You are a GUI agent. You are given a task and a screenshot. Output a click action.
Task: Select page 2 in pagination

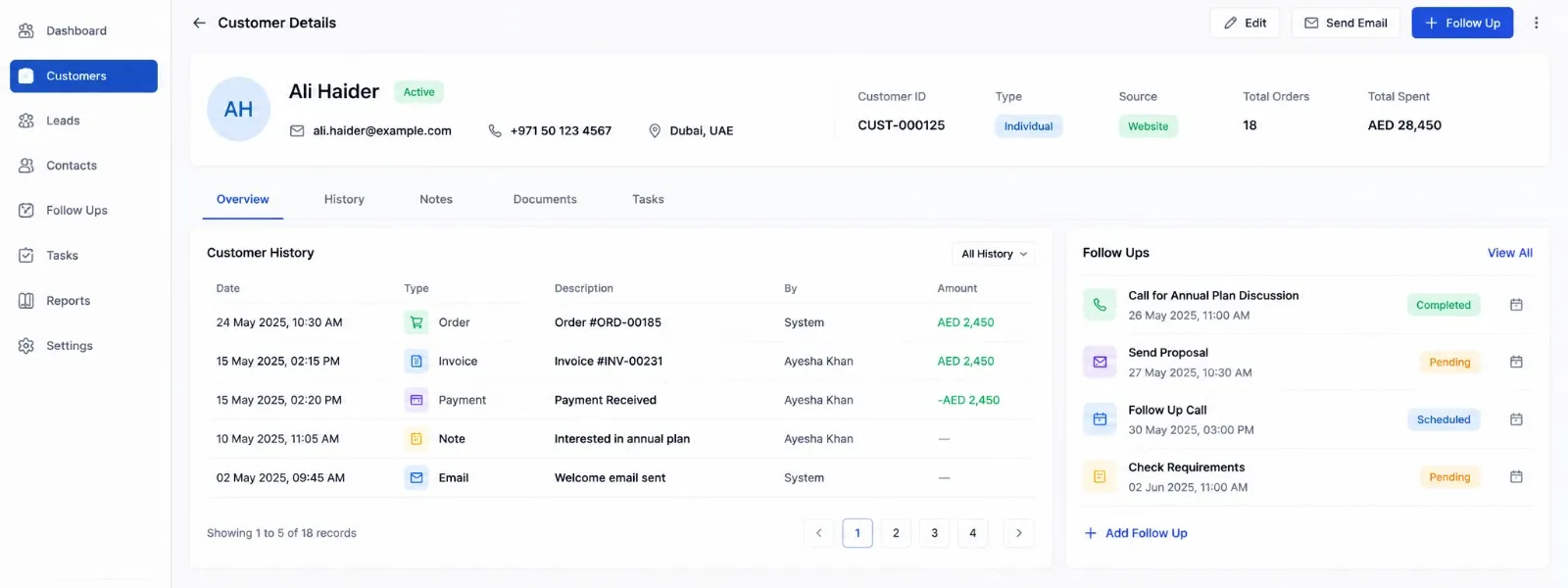[896, 533]
